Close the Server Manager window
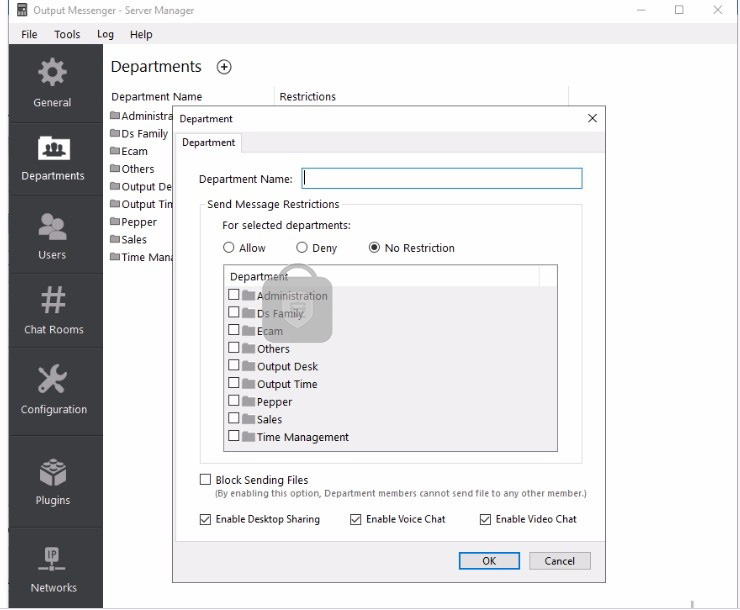740x610 pixels. pos(718,10)
